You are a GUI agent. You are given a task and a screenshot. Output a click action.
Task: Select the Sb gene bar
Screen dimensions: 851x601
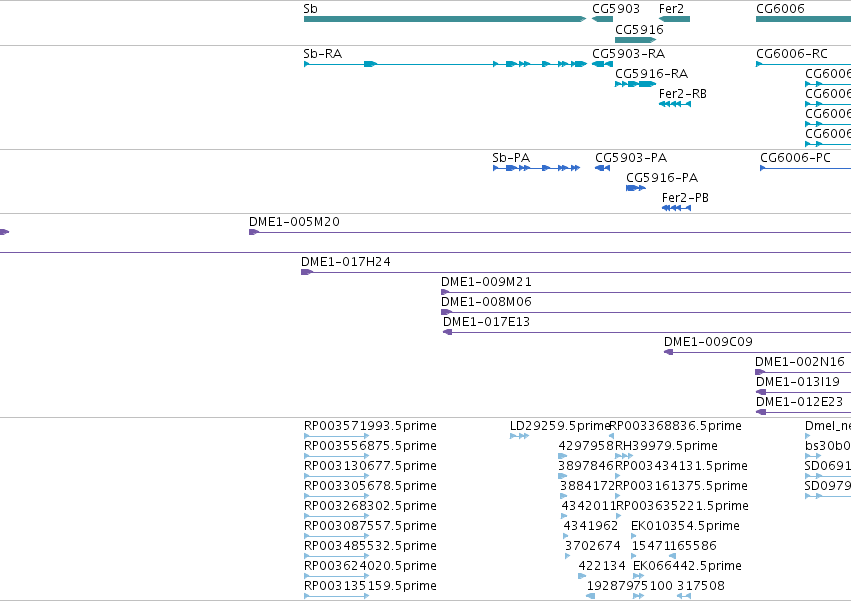(444, 19)
